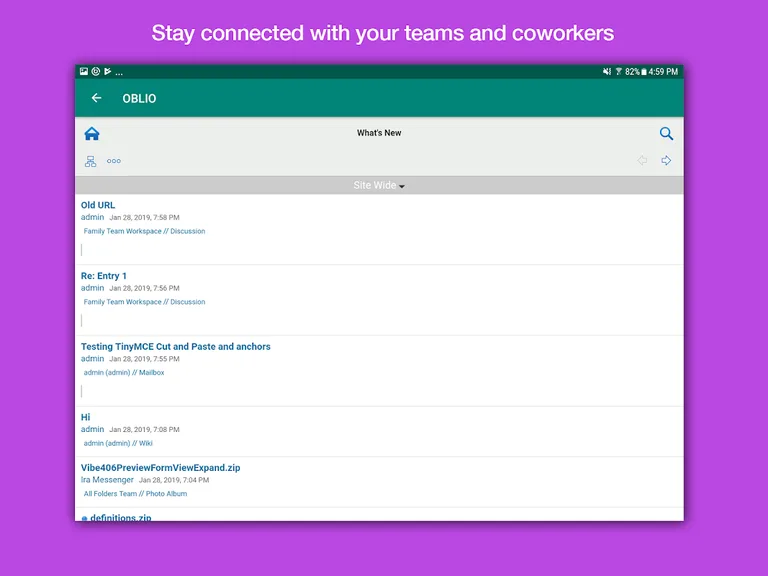Tap the back arrow beside OBLIO
Image resolution: width=768 pixels, height=576 pixels.
point(96,98)
